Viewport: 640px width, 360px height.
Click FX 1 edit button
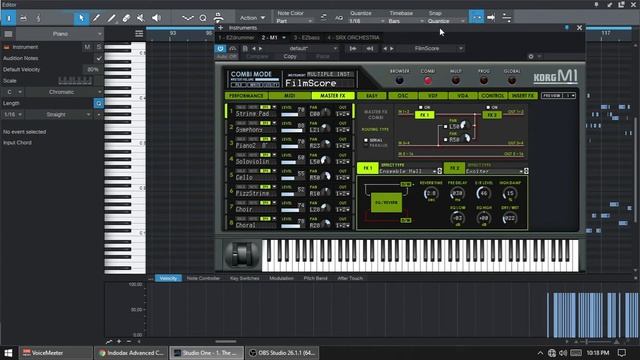[x=367, y=168]
